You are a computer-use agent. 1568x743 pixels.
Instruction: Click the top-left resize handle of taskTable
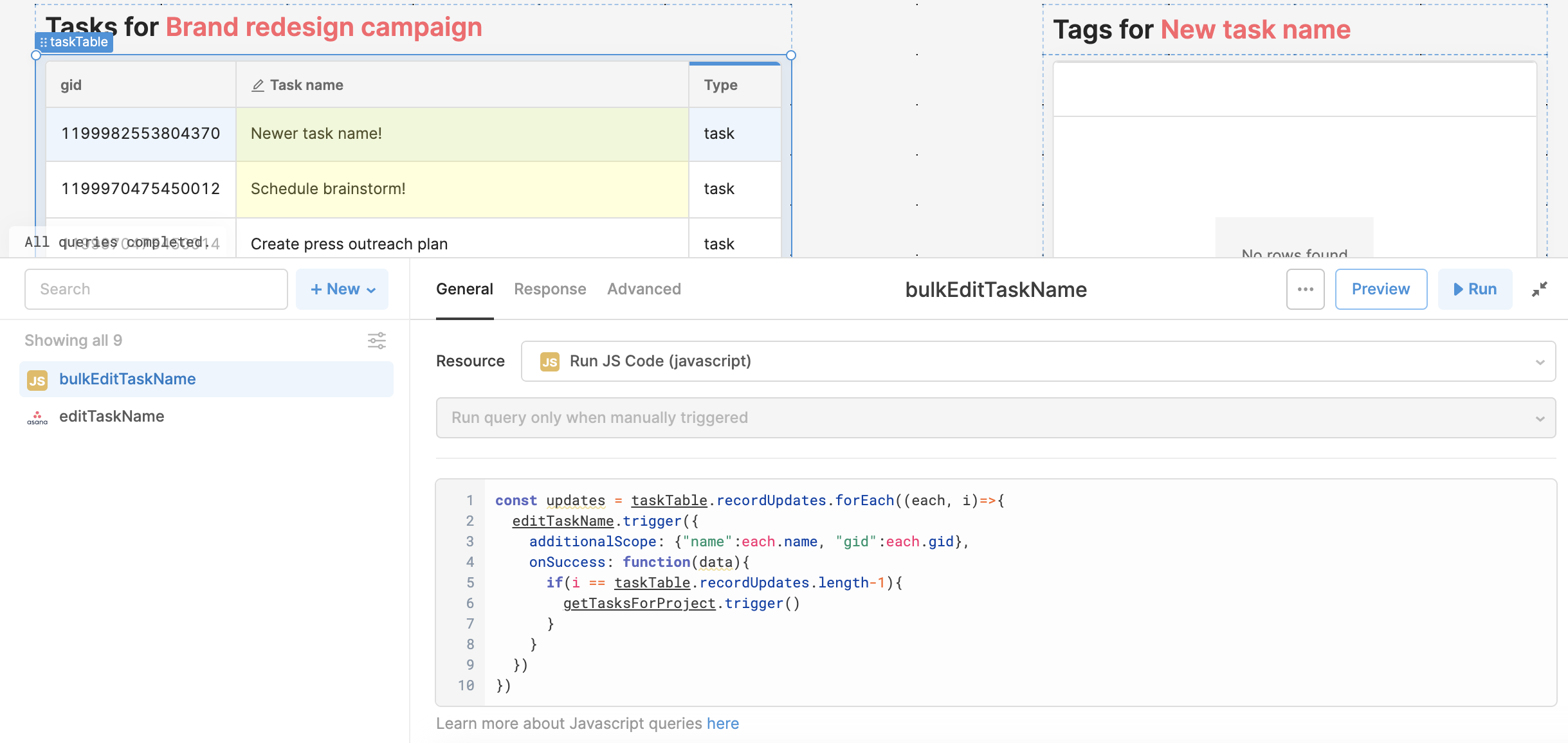(x=36, y=55)
